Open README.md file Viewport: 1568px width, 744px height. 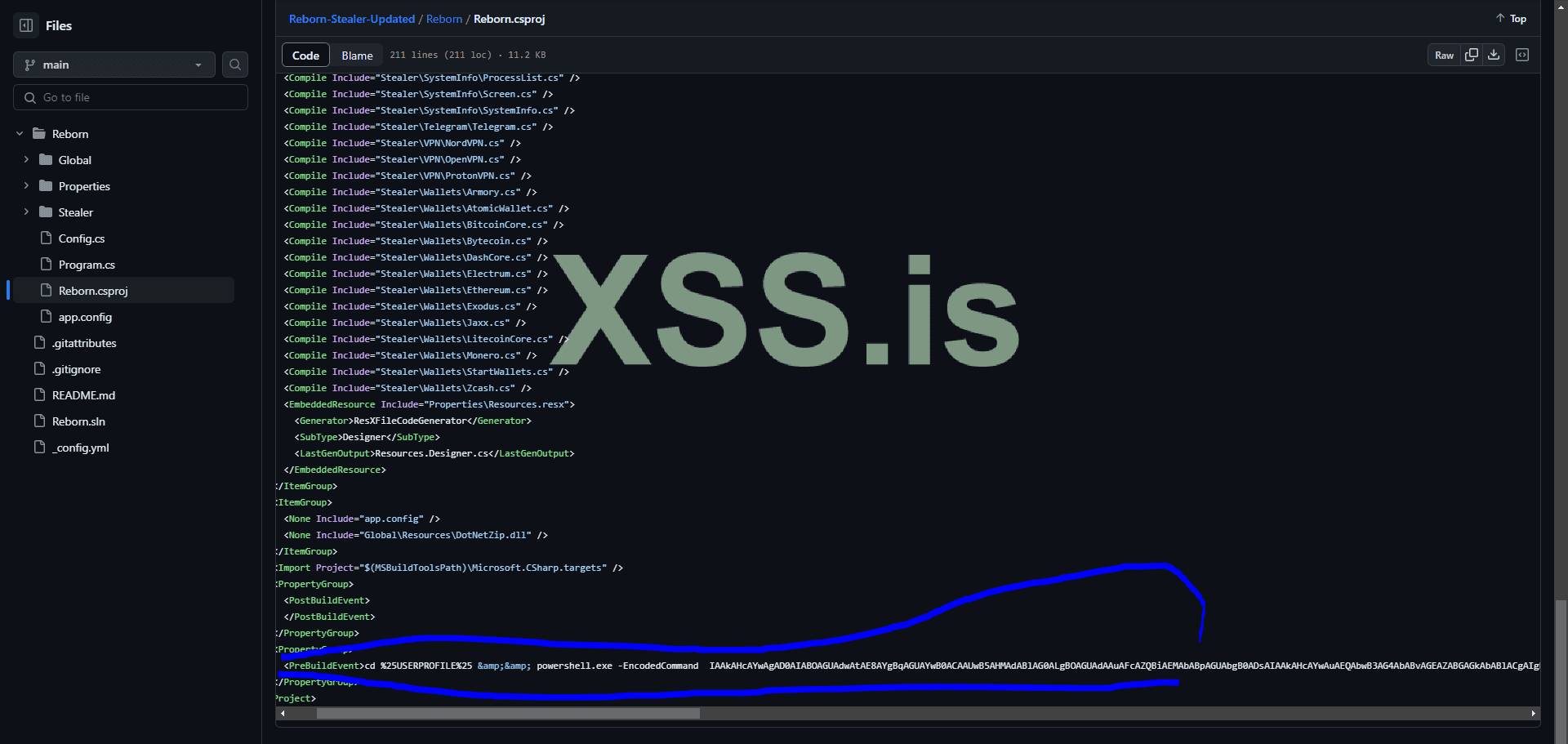83,395
